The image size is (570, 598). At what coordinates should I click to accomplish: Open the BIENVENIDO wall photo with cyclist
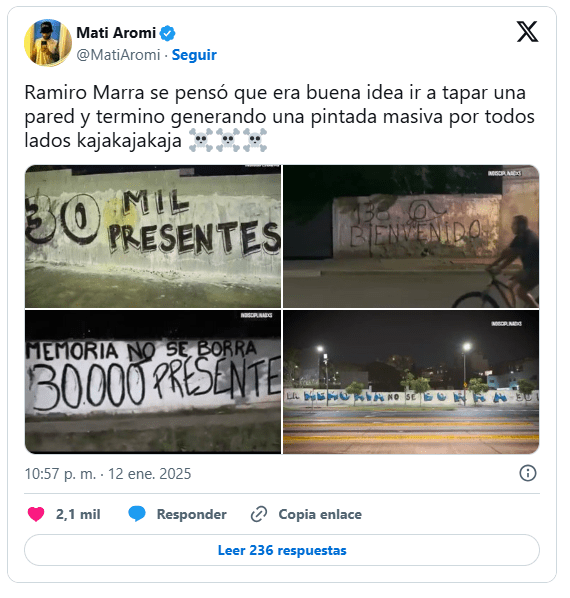[x=411, y=236]
